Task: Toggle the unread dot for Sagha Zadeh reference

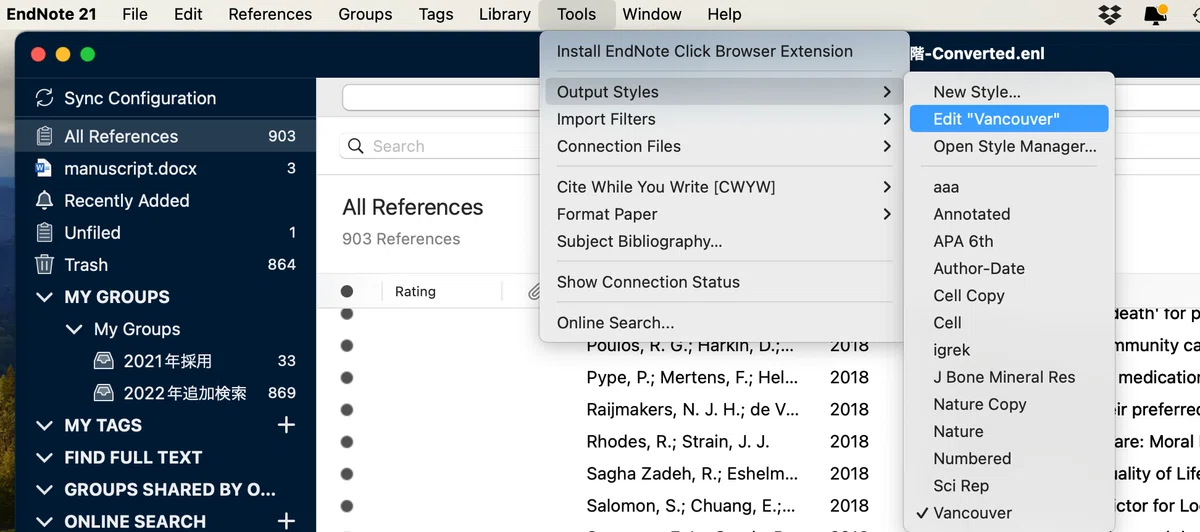Action: coord(347,473)
